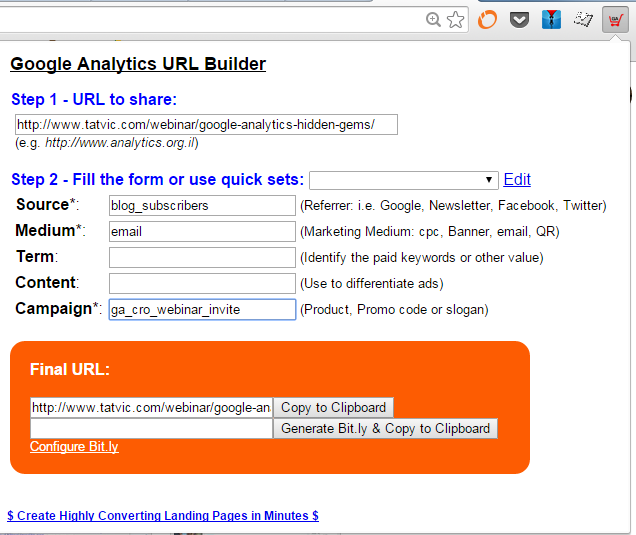Click the Edit quick sets link
The image size is (636, 535).
(x=517, y=179)
